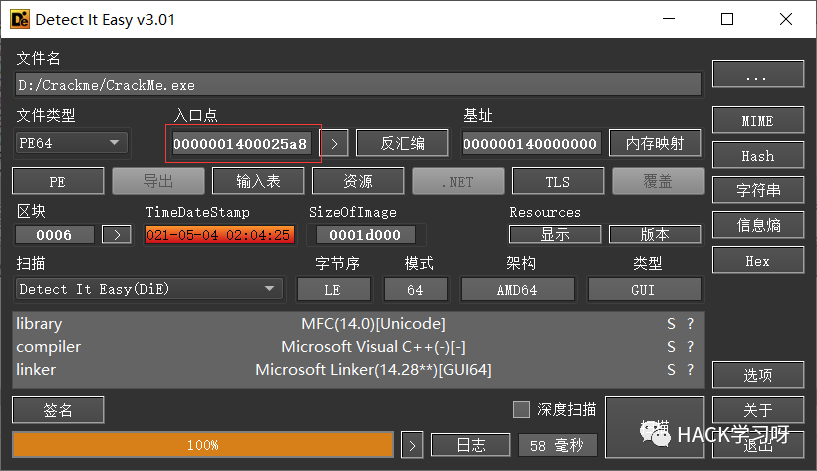Click the Detect It Easy title bar icon
Screen dimensions: 817x471
[20, 19]
